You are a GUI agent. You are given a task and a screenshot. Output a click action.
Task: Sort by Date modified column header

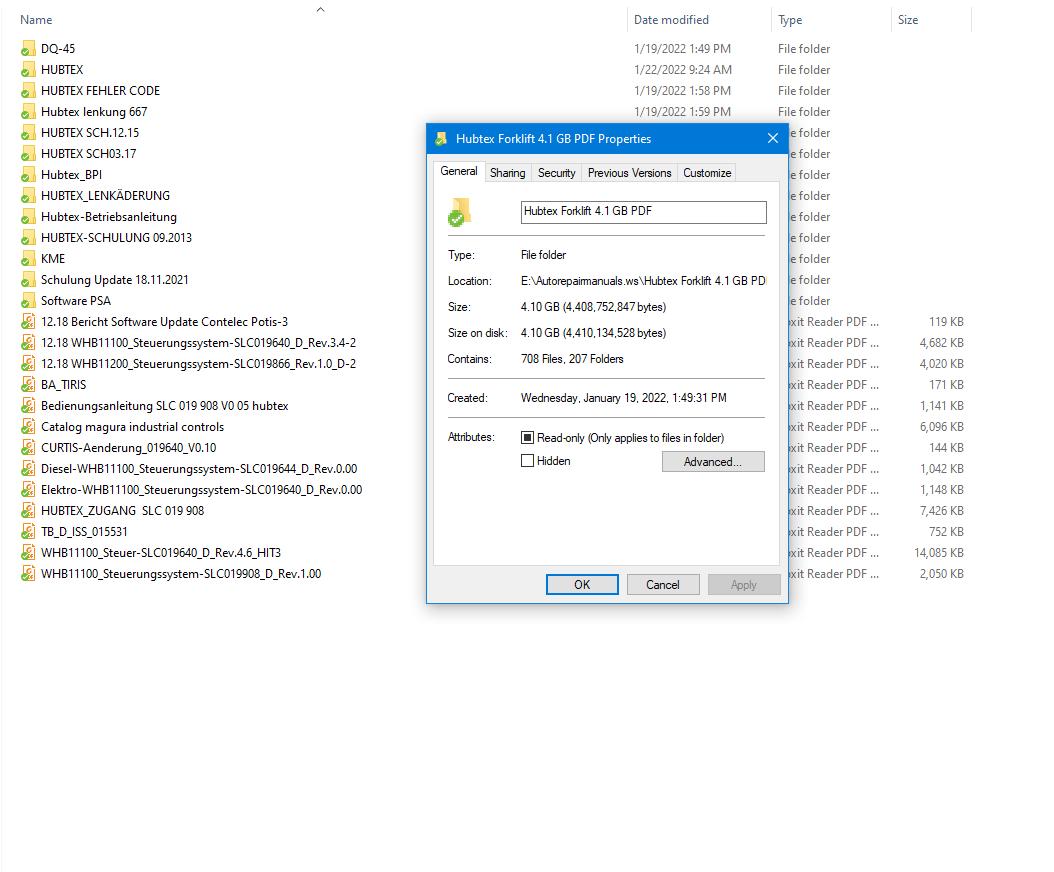pyautogui.click(x=671, y=20)
